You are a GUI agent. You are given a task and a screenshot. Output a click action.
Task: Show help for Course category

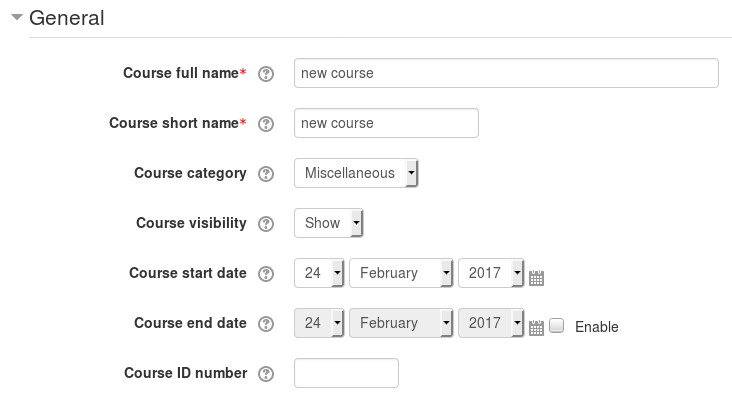pos(266,174)
